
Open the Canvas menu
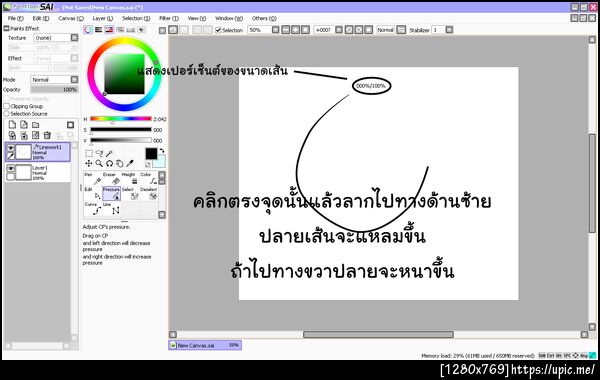click(71, 18)
